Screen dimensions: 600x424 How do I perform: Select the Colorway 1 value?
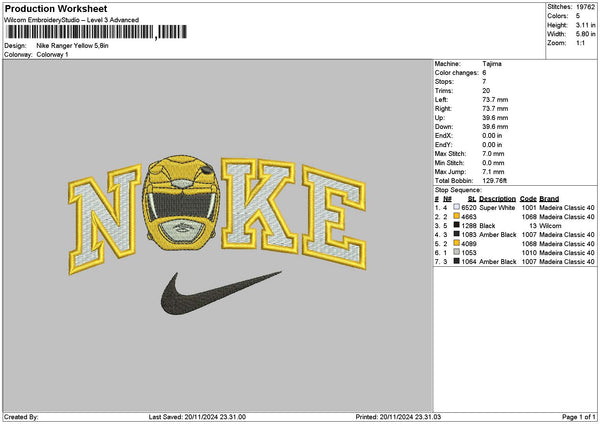coord(52,55)
